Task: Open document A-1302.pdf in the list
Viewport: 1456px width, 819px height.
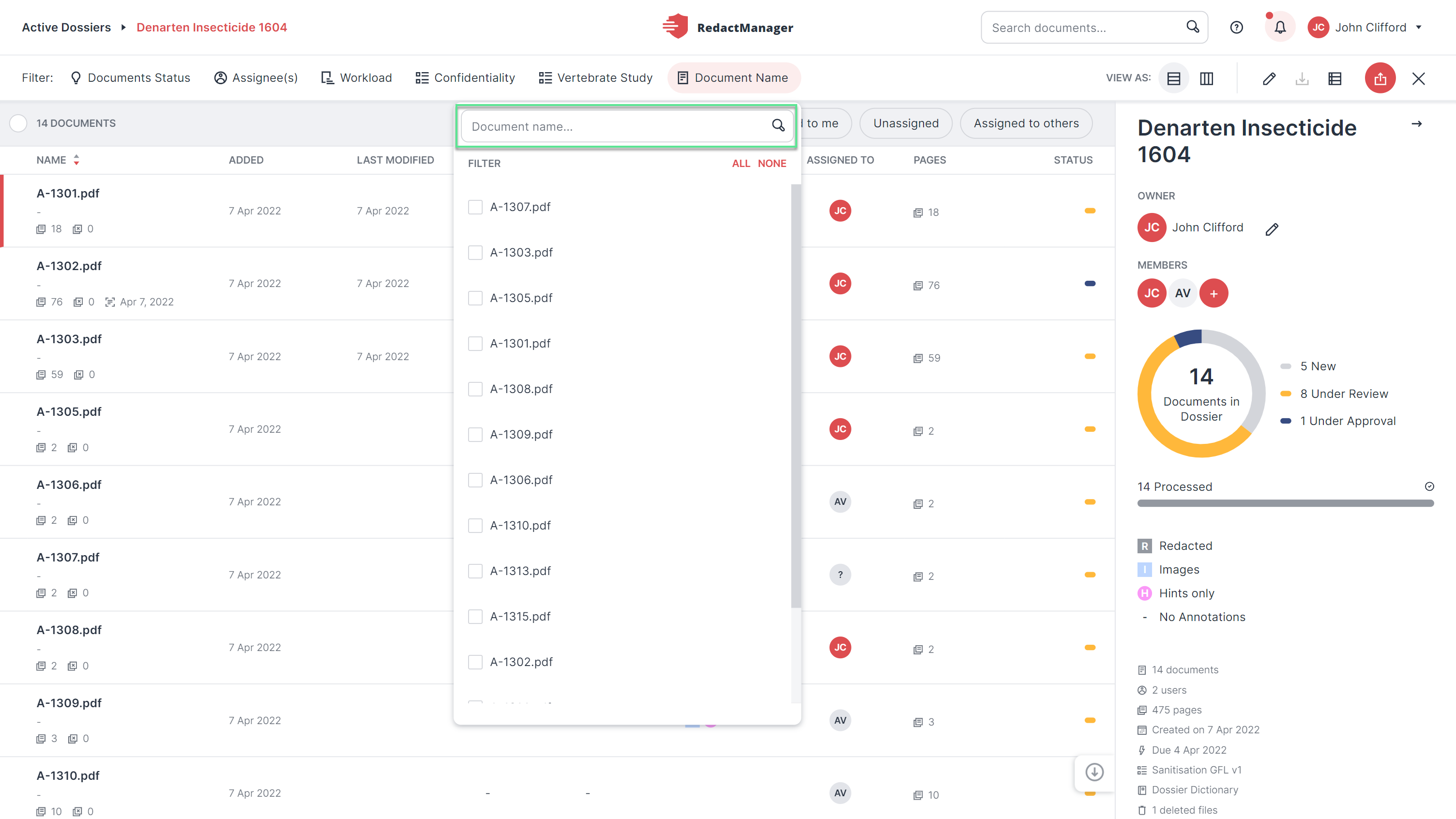Action: tap(69, 266)
